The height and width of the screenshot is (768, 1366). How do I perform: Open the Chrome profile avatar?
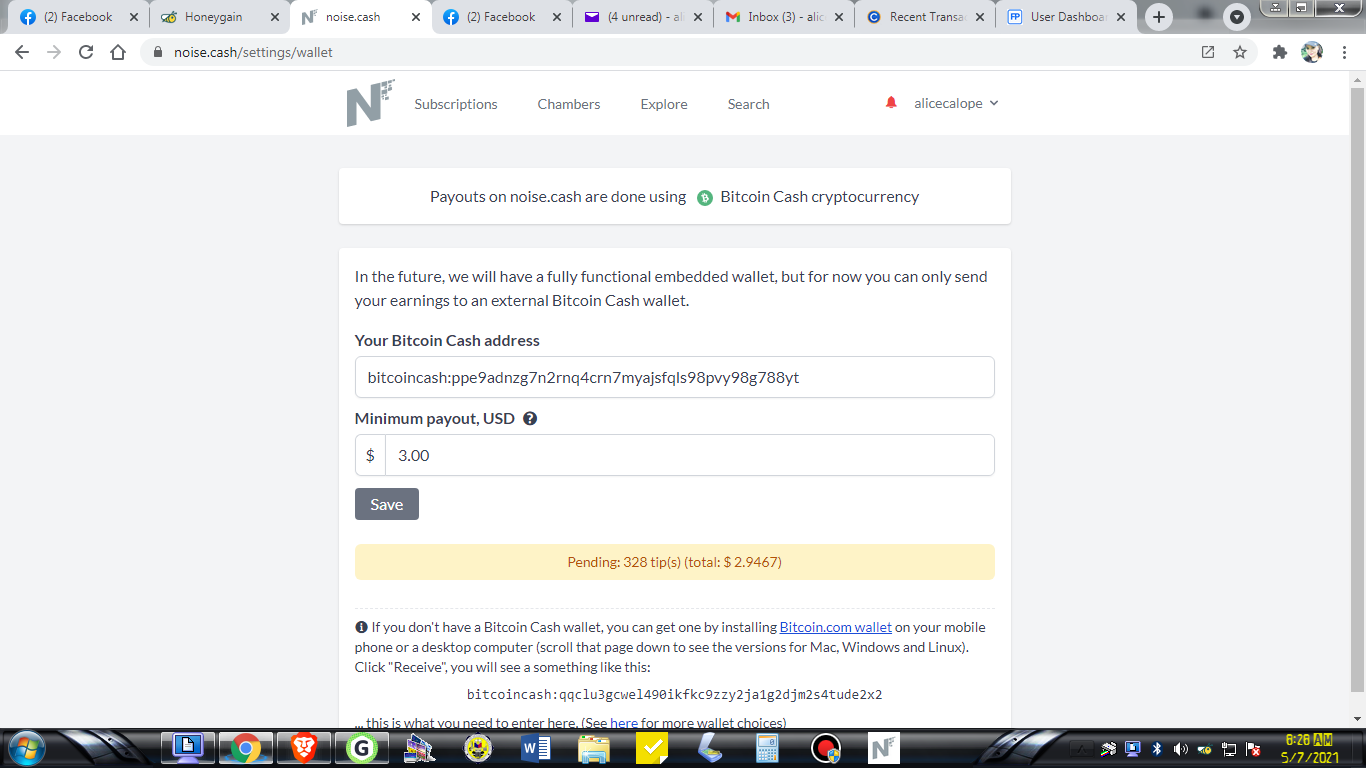[x=1312, y=52]
